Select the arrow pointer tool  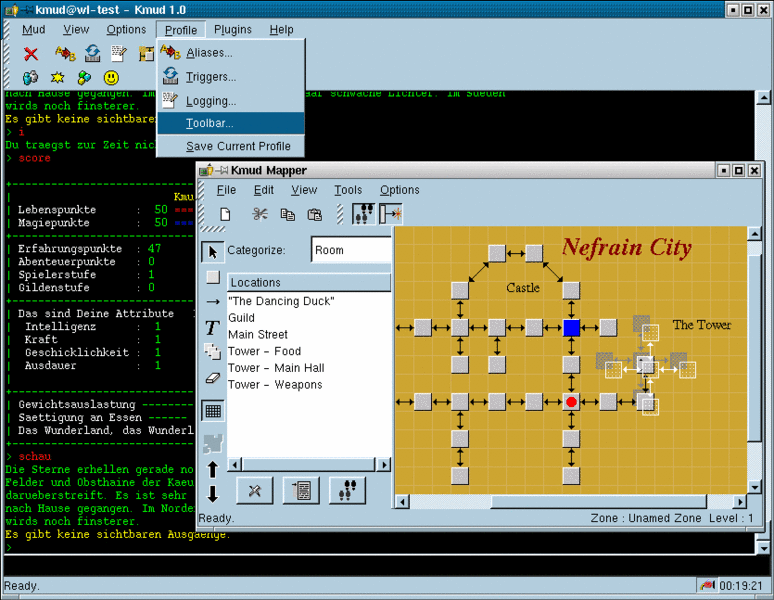(213, 252)
